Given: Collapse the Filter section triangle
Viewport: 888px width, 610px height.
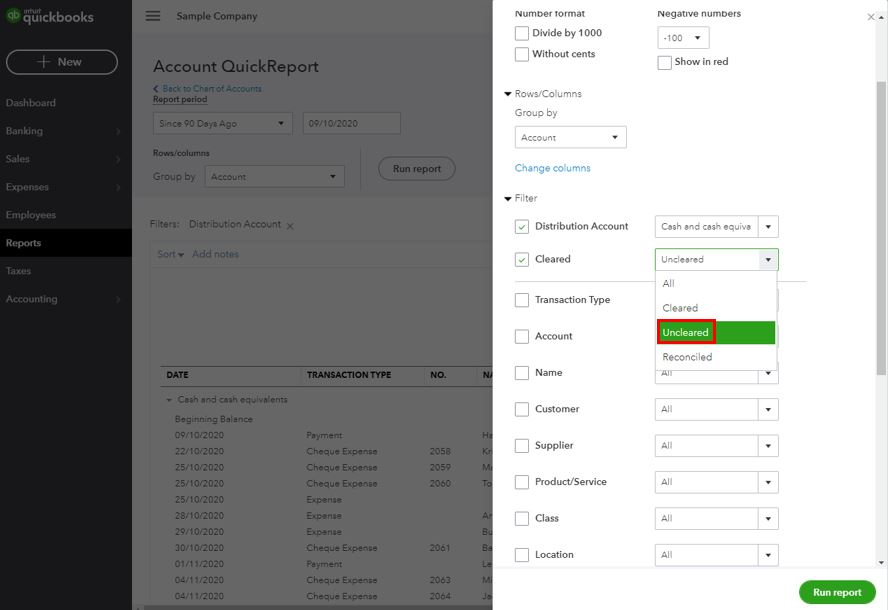Looking at the screenshot, I should [508, 199].
